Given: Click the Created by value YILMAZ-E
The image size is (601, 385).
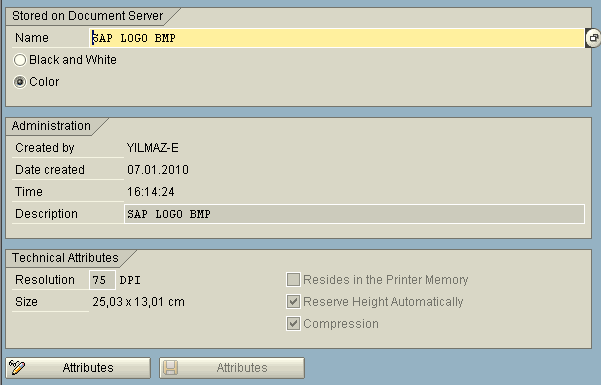Looking at the screenshot, I should (153, 148).
